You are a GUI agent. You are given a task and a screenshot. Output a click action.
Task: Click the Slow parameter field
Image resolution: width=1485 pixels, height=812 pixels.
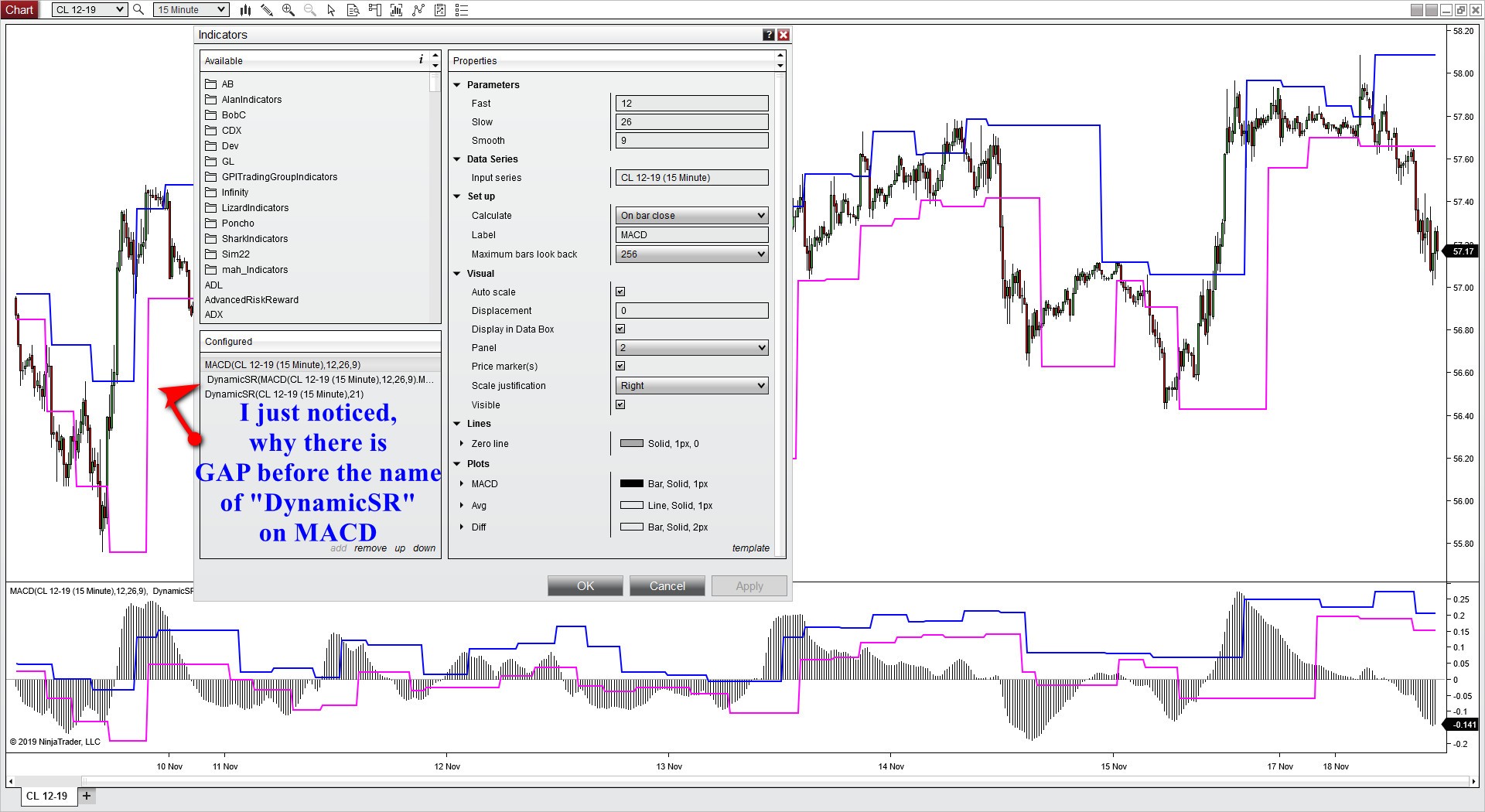(x=692, y=121)
